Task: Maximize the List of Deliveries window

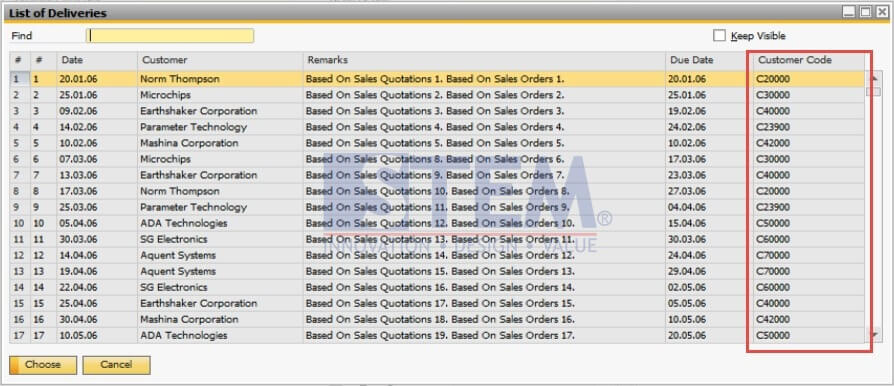Action: pos(865,12)
